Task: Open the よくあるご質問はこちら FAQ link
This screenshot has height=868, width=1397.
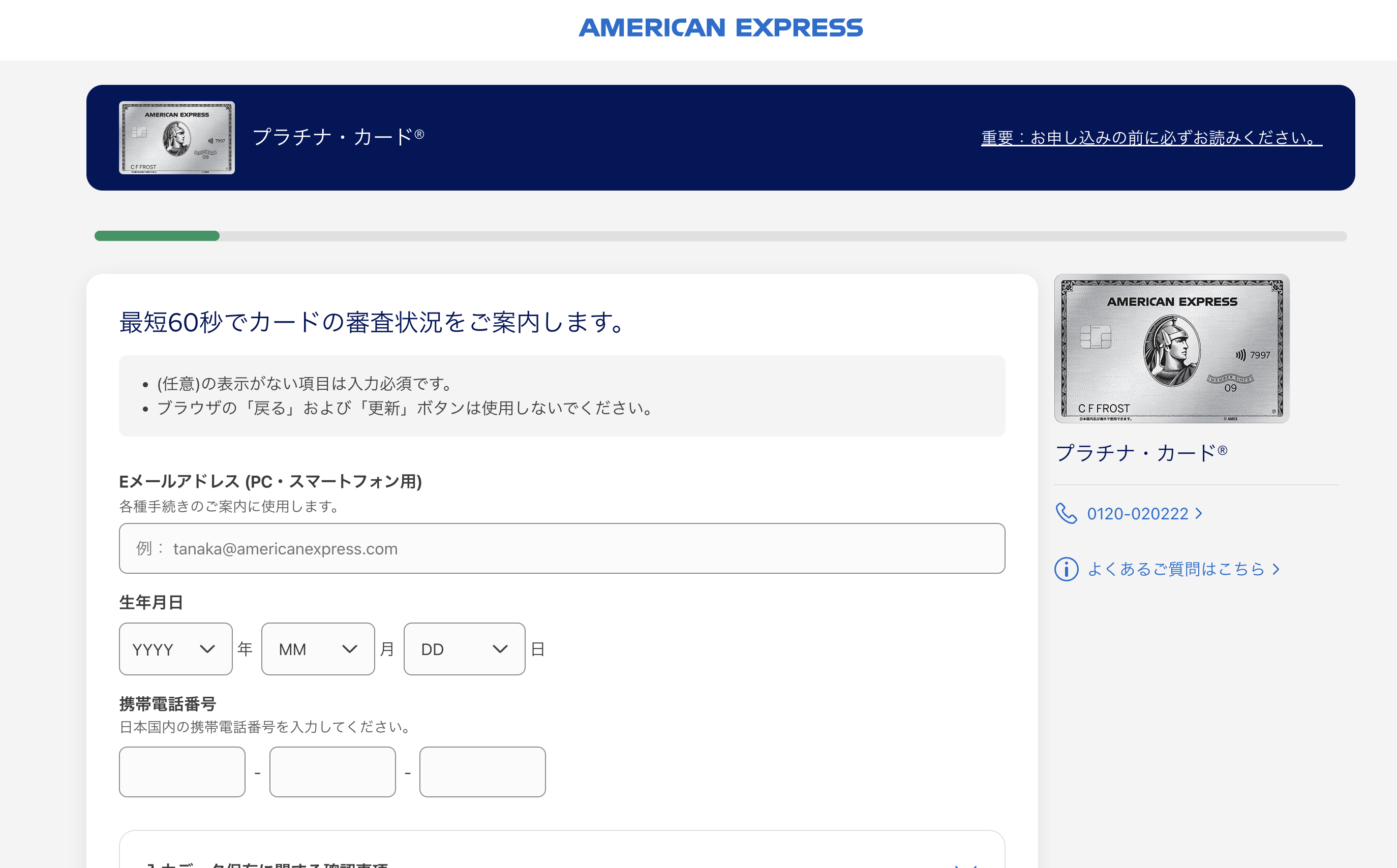Action: click(1176, 569)
